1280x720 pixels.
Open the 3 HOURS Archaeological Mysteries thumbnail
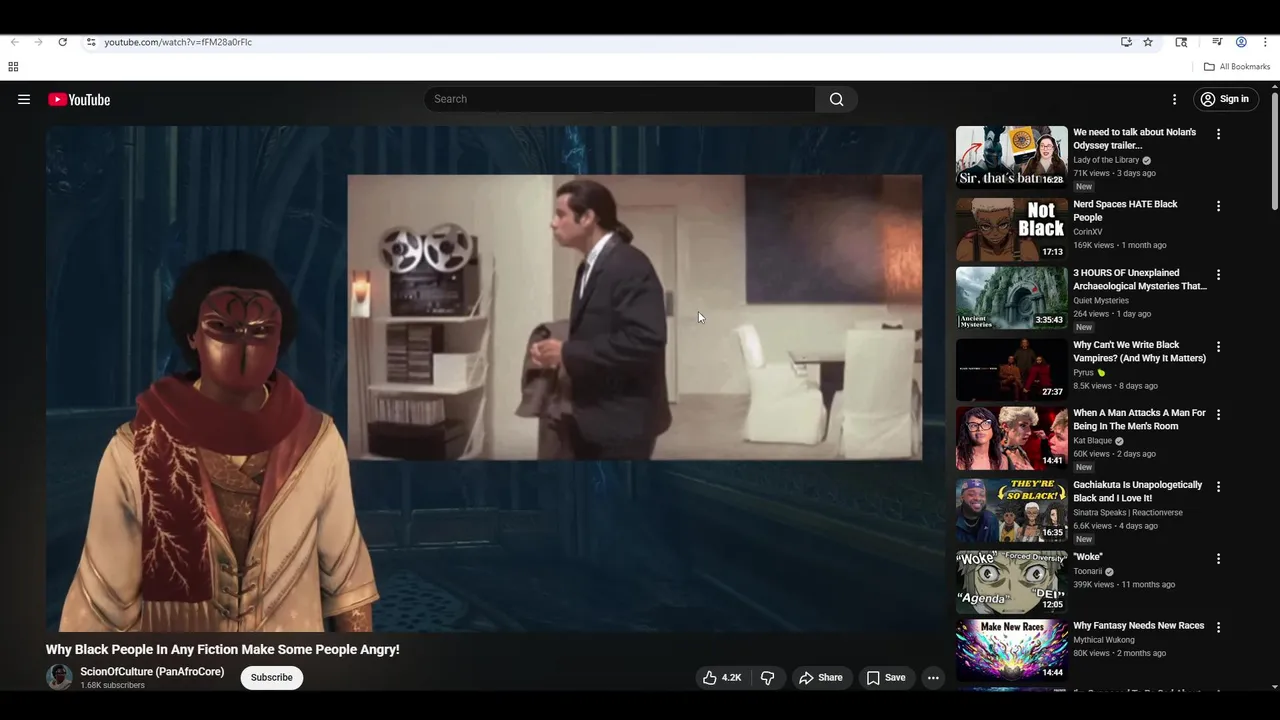tap(1011, 297)
